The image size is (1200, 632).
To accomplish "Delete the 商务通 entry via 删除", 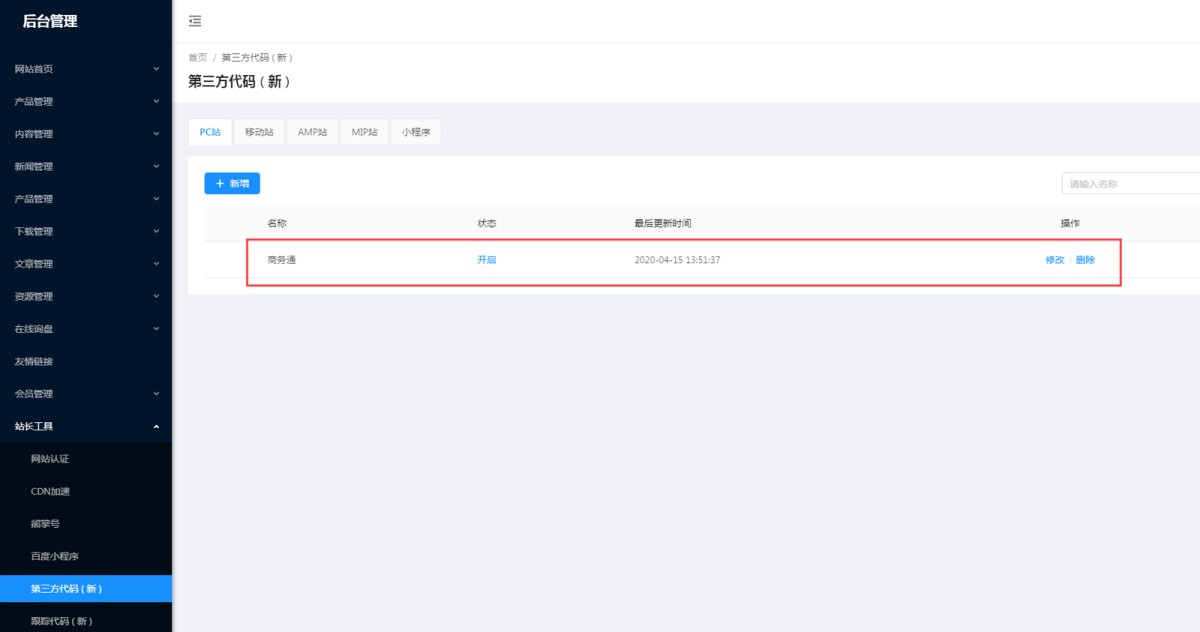I will pyautogui.click(x=1085, y=260).
